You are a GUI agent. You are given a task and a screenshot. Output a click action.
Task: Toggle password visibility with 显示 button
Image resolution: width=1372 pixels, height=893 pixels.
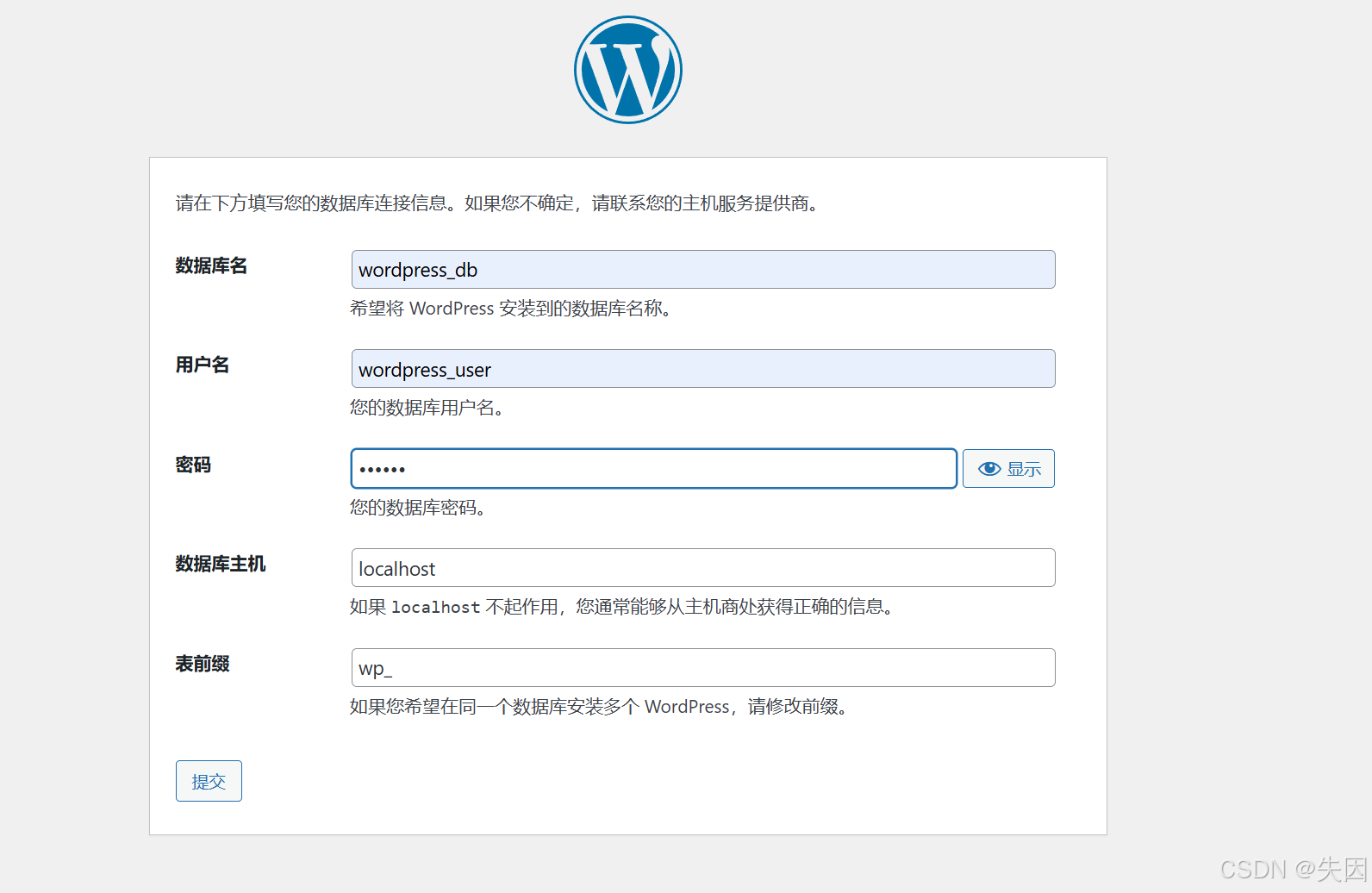coord(1008,469)
